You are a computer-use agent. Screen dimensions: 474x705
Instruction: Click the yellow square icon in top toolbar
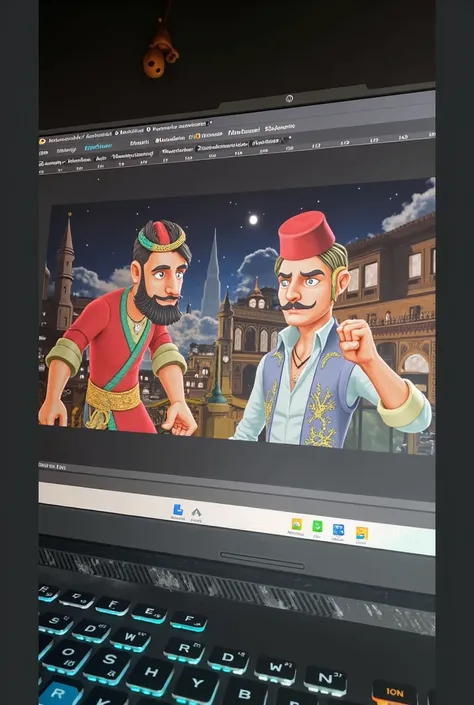point(197,135)
